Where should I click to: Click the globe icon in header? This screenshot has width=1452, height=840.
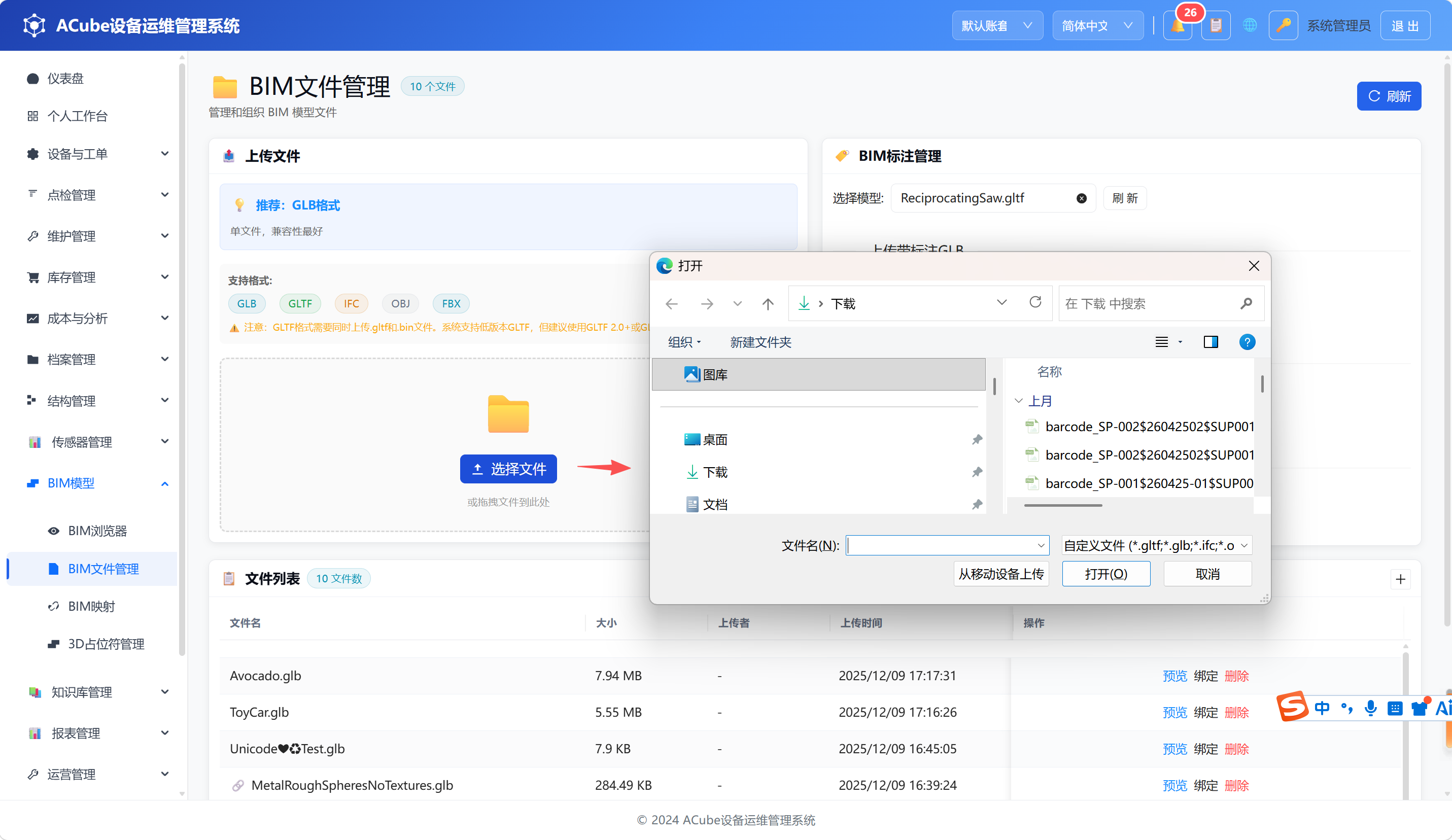[1249, 26]
